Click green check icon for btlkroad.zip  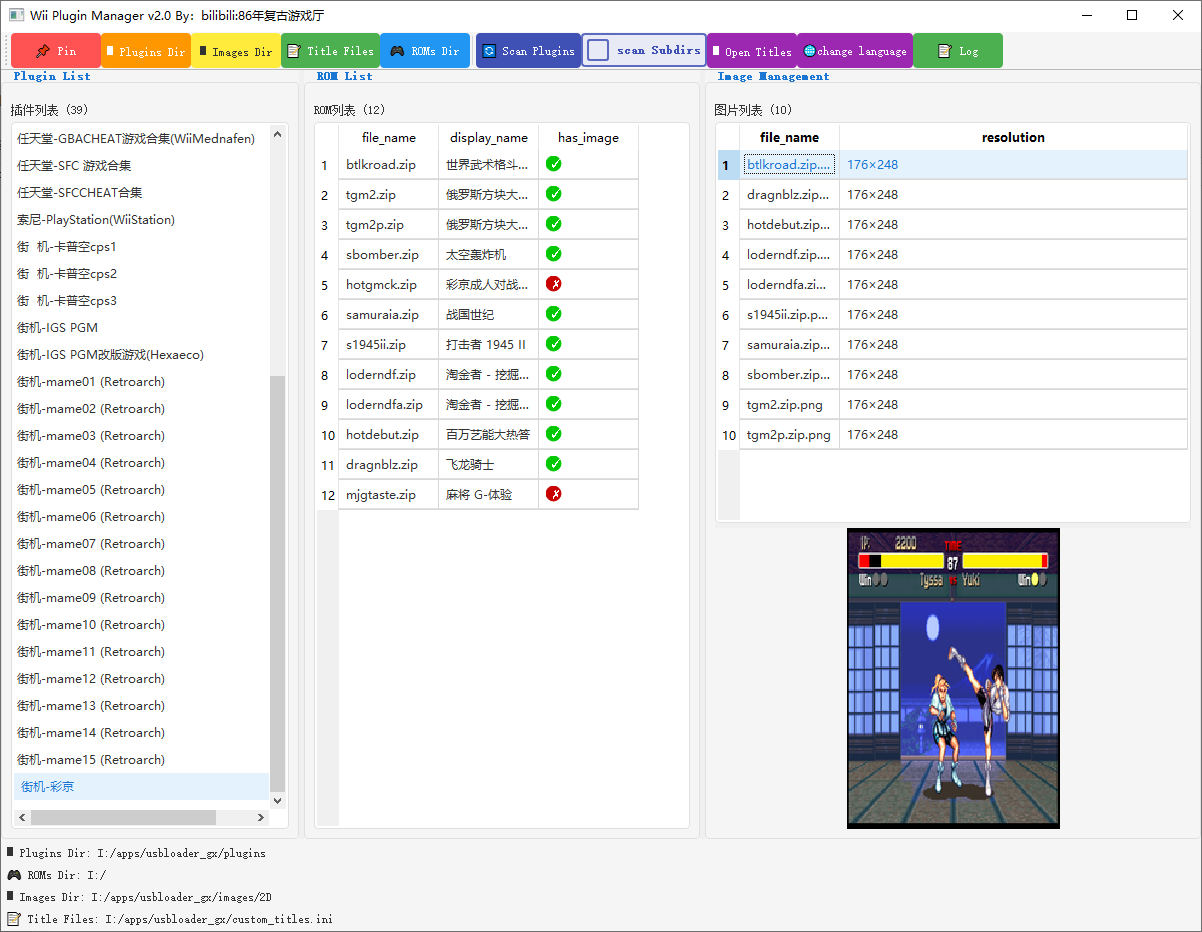point(554,164)
